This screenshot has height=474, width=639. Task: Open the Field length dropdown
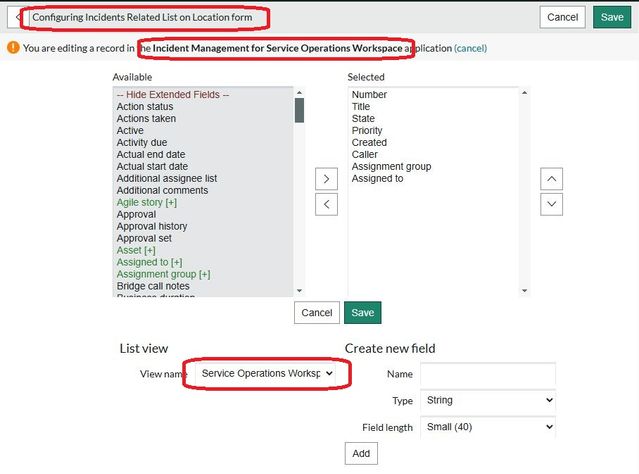click(488, 427)
